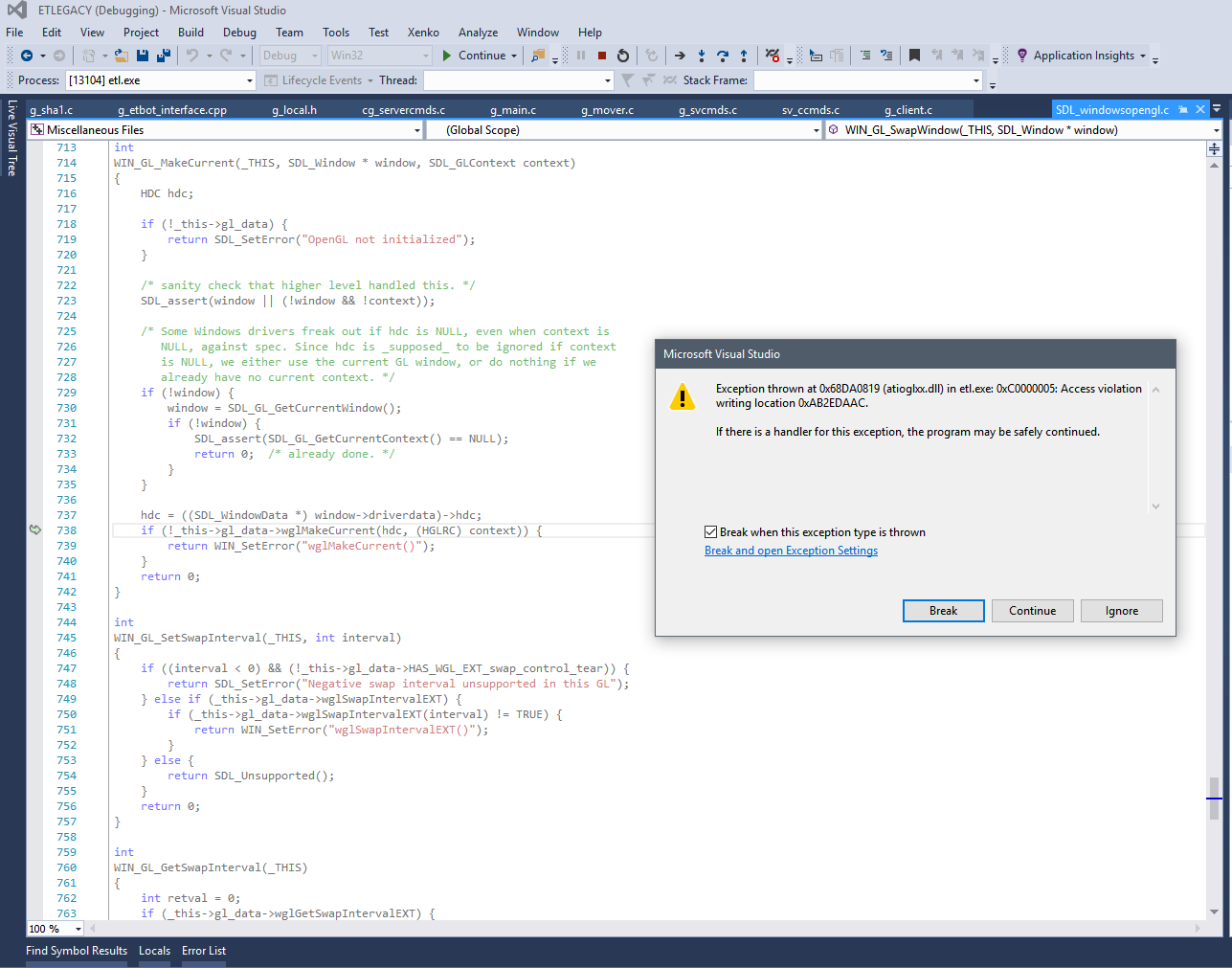Click the text on code line 738
The width and height of the screenshot is (1232, 968).
(342, 530)
